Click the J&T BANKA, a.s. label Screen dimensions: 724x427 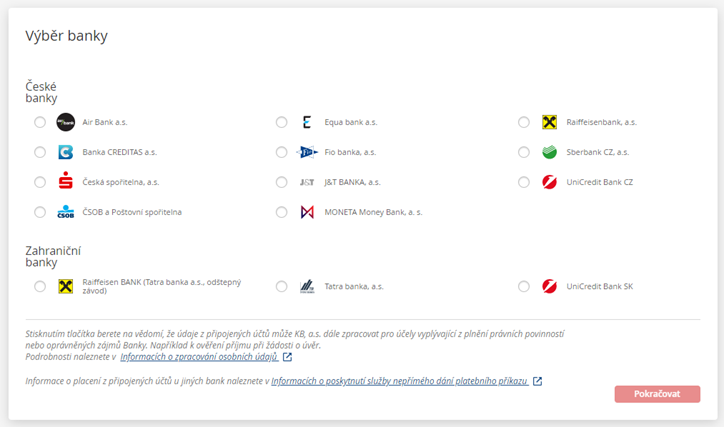pos(352,182)
